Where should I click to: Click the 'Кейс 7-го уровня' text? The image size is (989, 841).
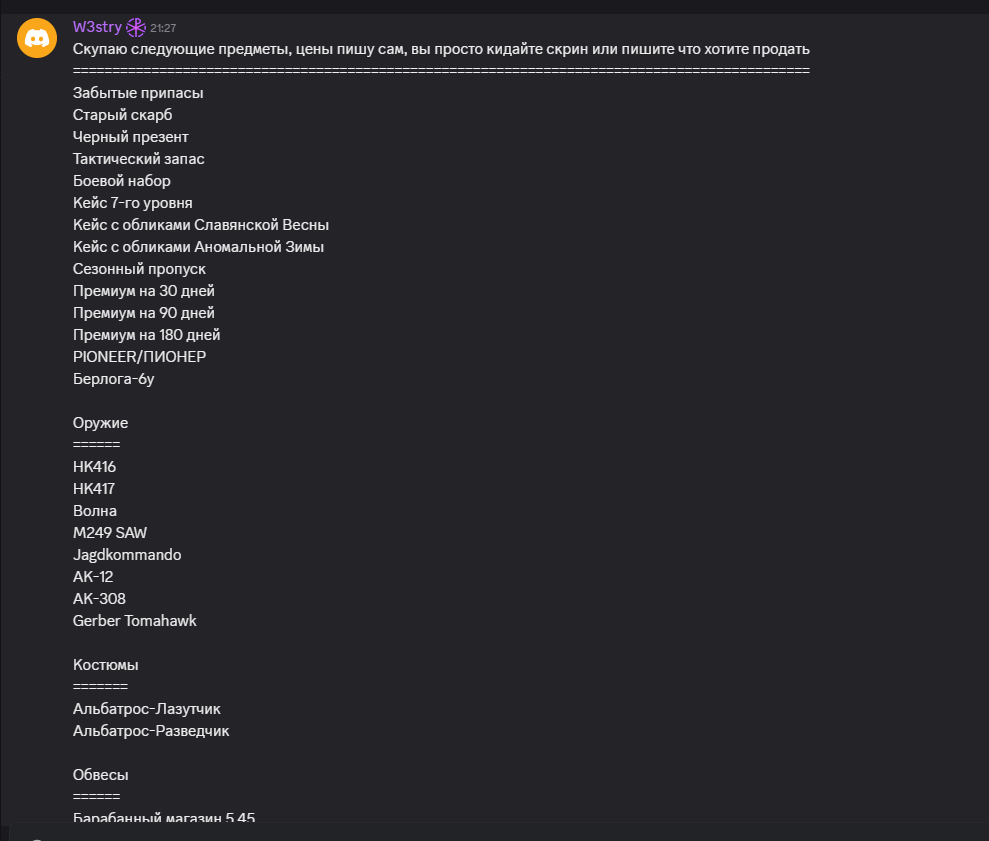(x=132, y=203)
